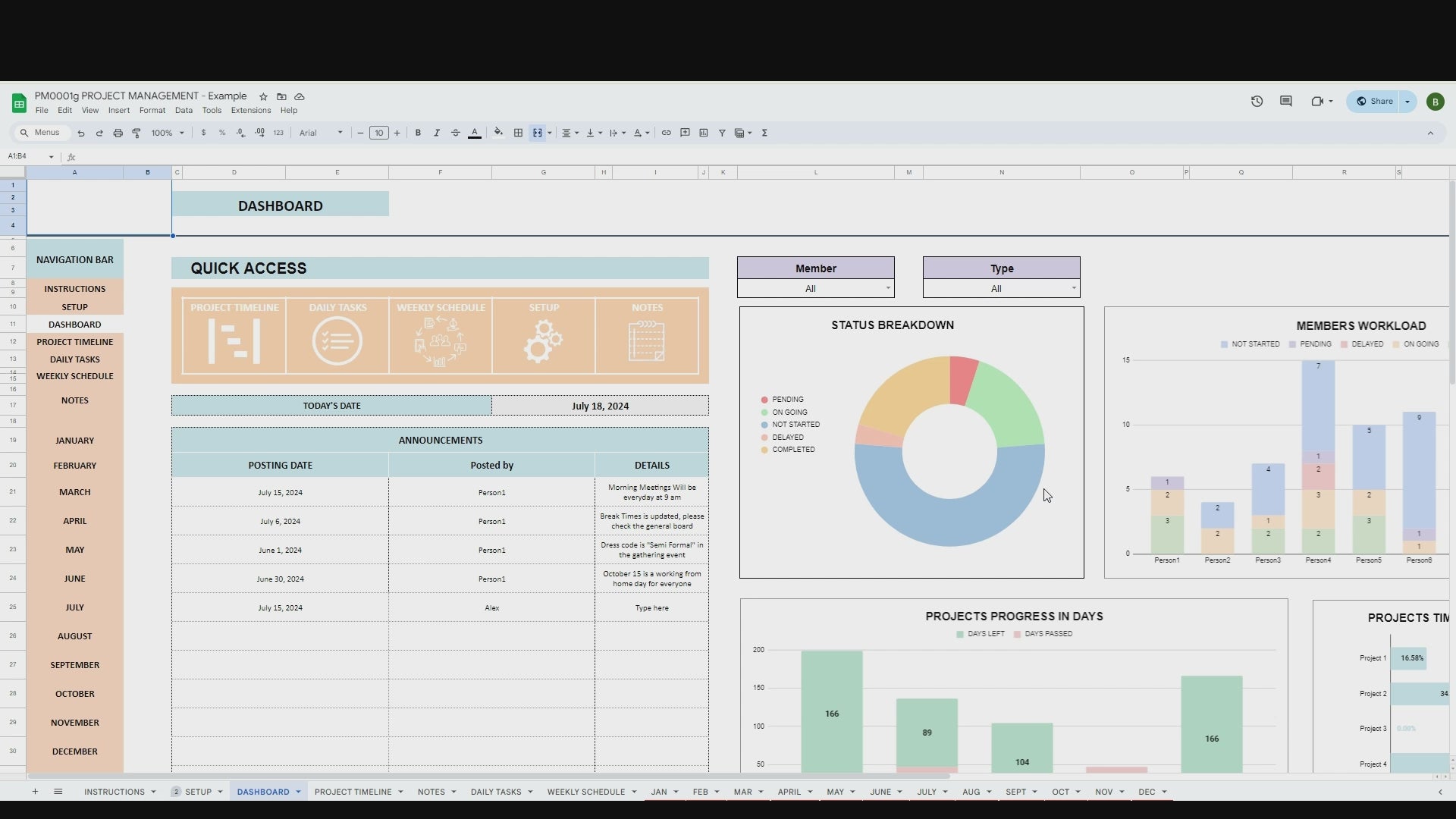Open the zoom 100% dropdown
Screen dimensions: 1456x819
tap(168, 133)
